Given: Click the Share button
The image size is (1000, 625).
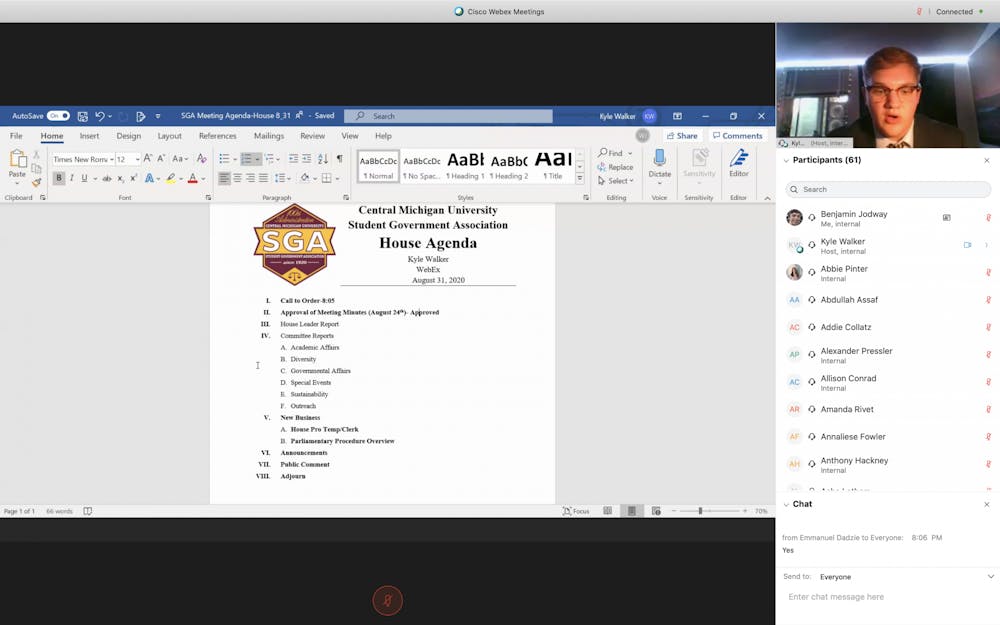Looking at the screenshot, I should (x=682, y=136).
